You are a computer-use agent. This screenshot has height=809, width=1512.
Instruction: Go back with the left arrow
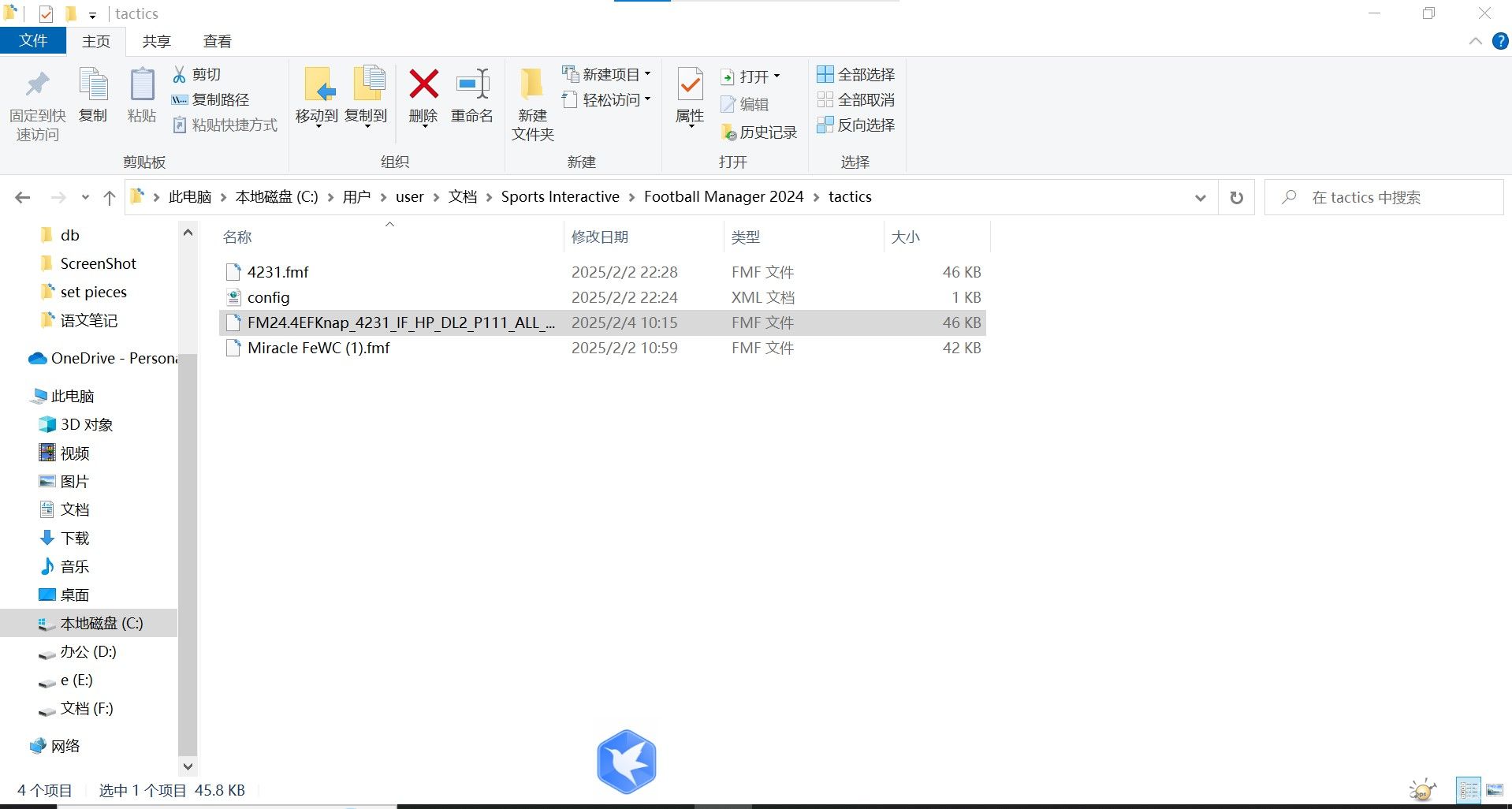[23, 197]
